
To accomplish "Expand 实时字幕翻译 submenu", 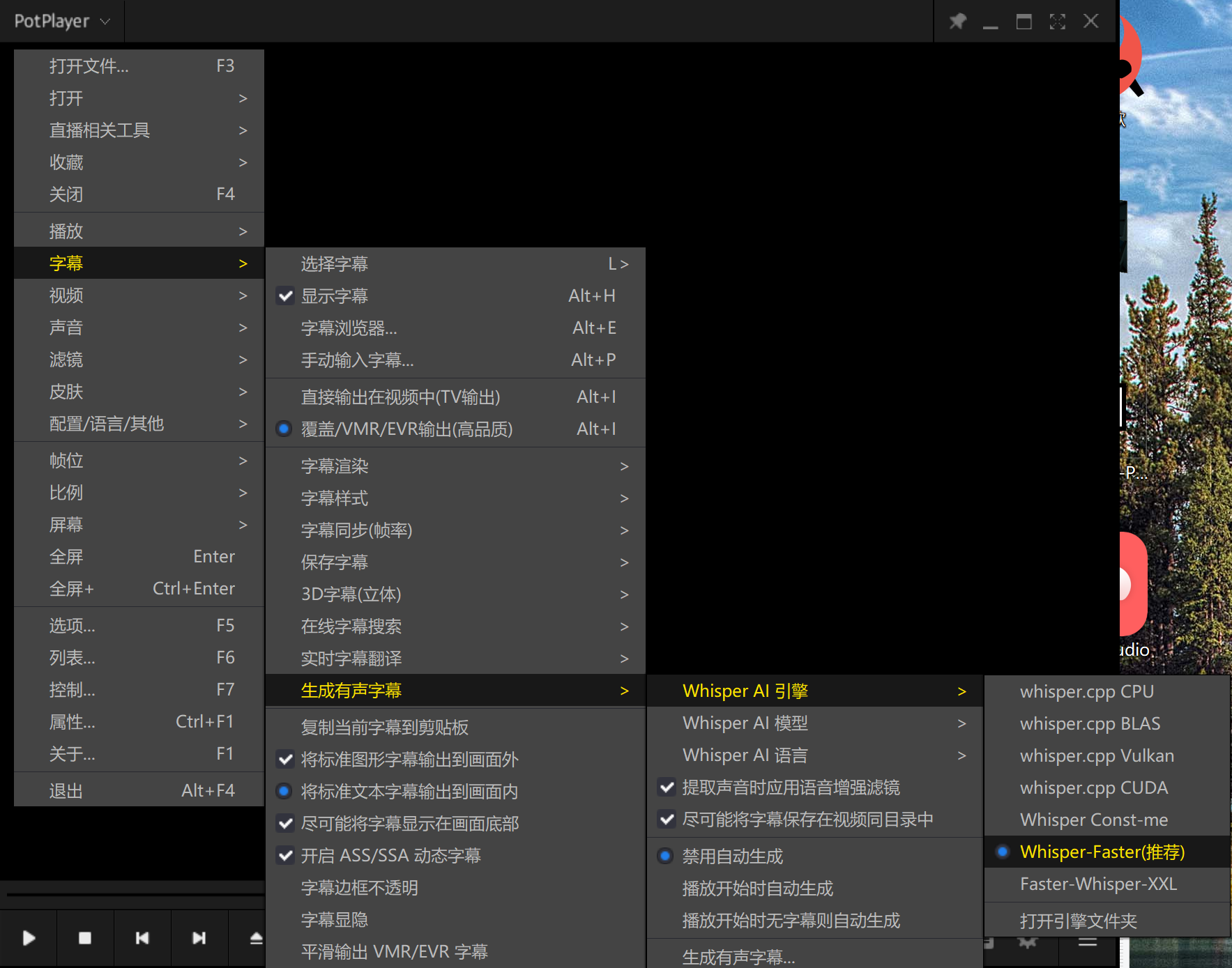I will click(455, 659).
